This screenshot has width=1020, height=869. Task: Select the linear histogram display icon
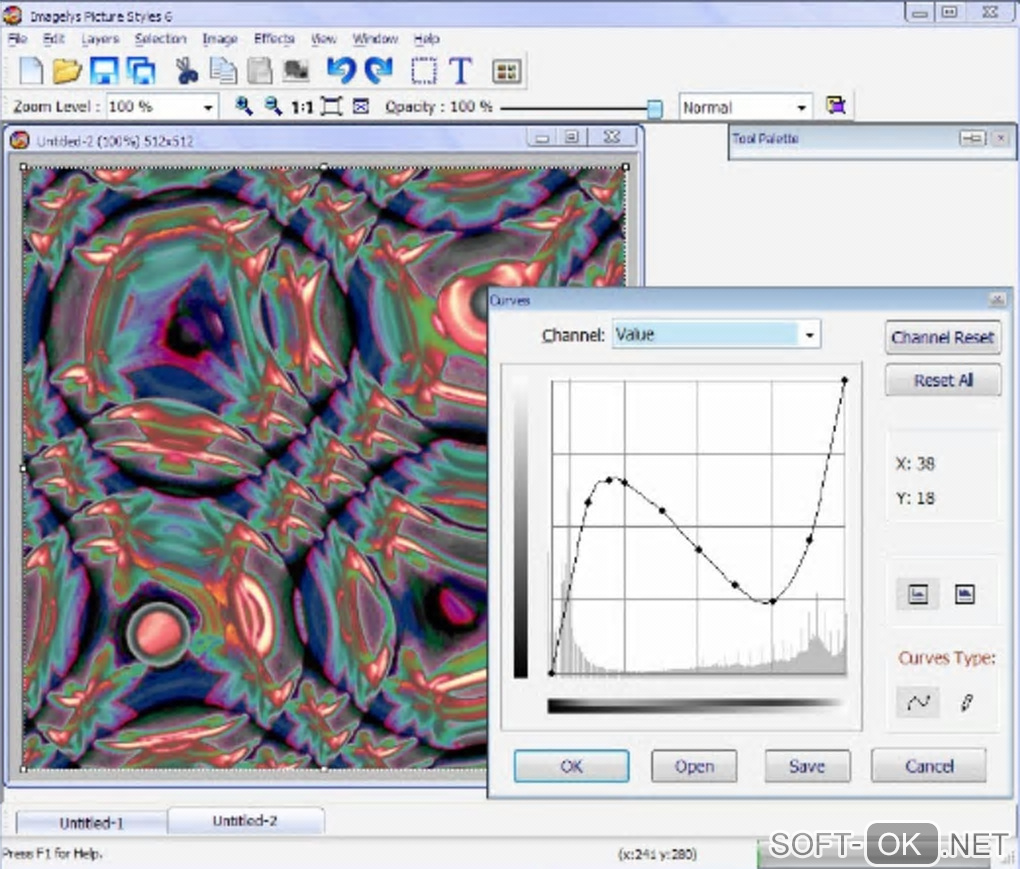(x=918, y=594)
